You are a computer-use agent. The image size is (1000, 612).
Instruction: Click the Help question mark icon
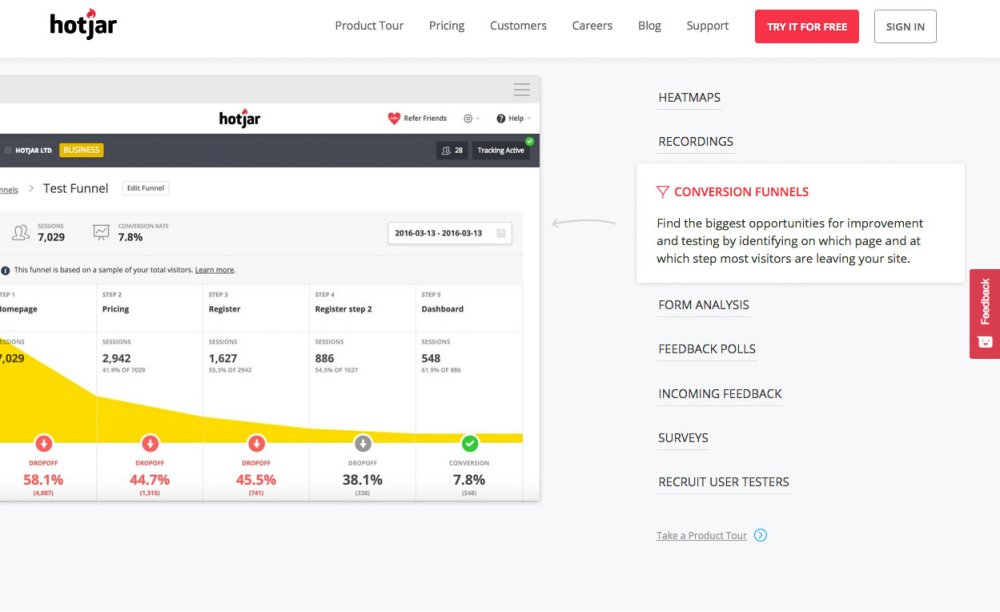coord(501,119)
